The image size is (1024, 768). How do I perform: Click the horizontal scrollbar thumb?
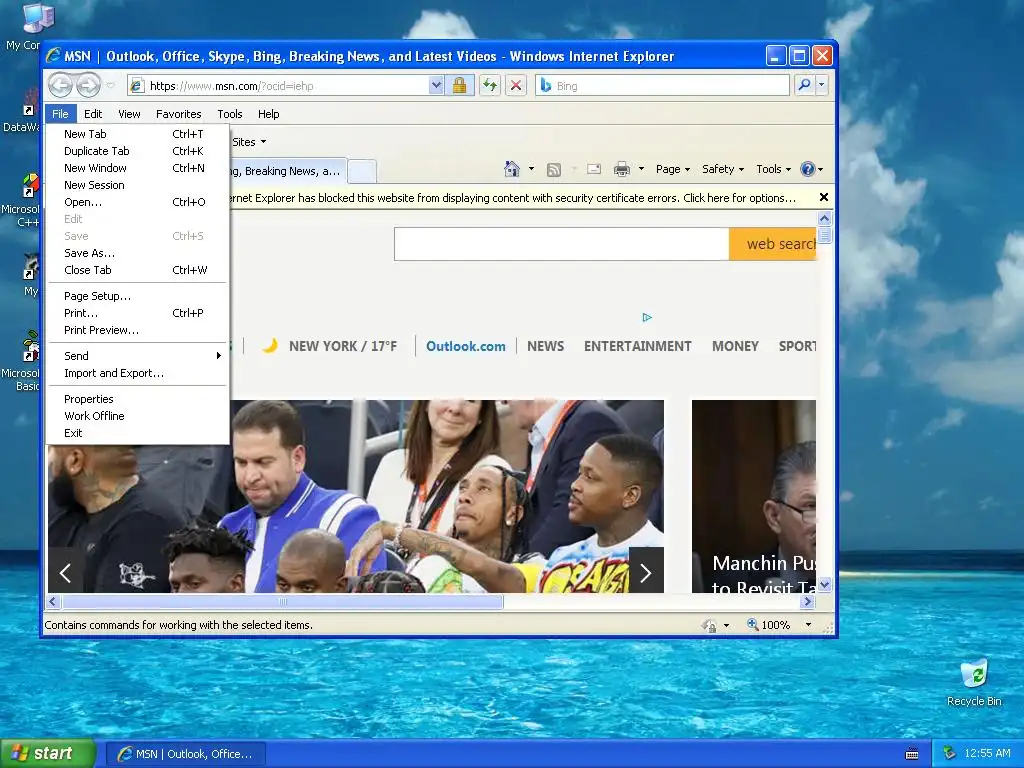(x=282, y=601)
